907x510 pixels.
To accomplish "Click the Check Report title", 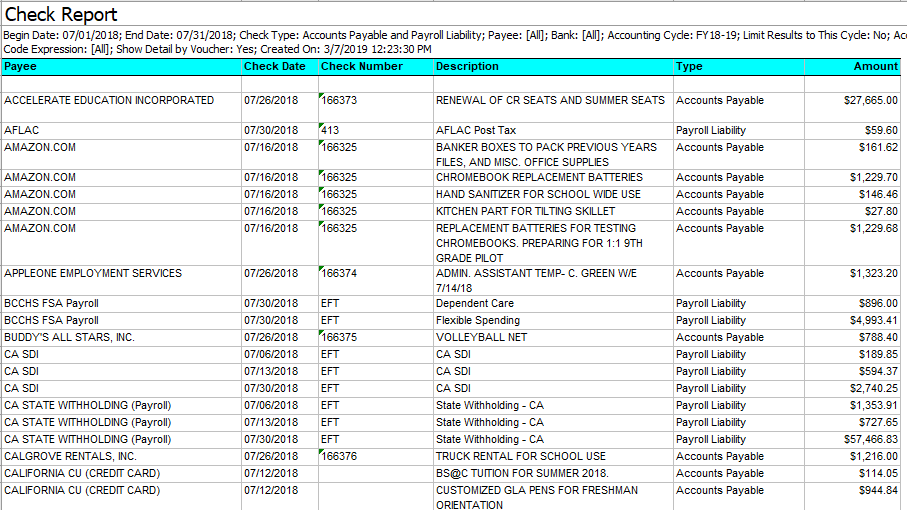I will (x=61, y=14).
